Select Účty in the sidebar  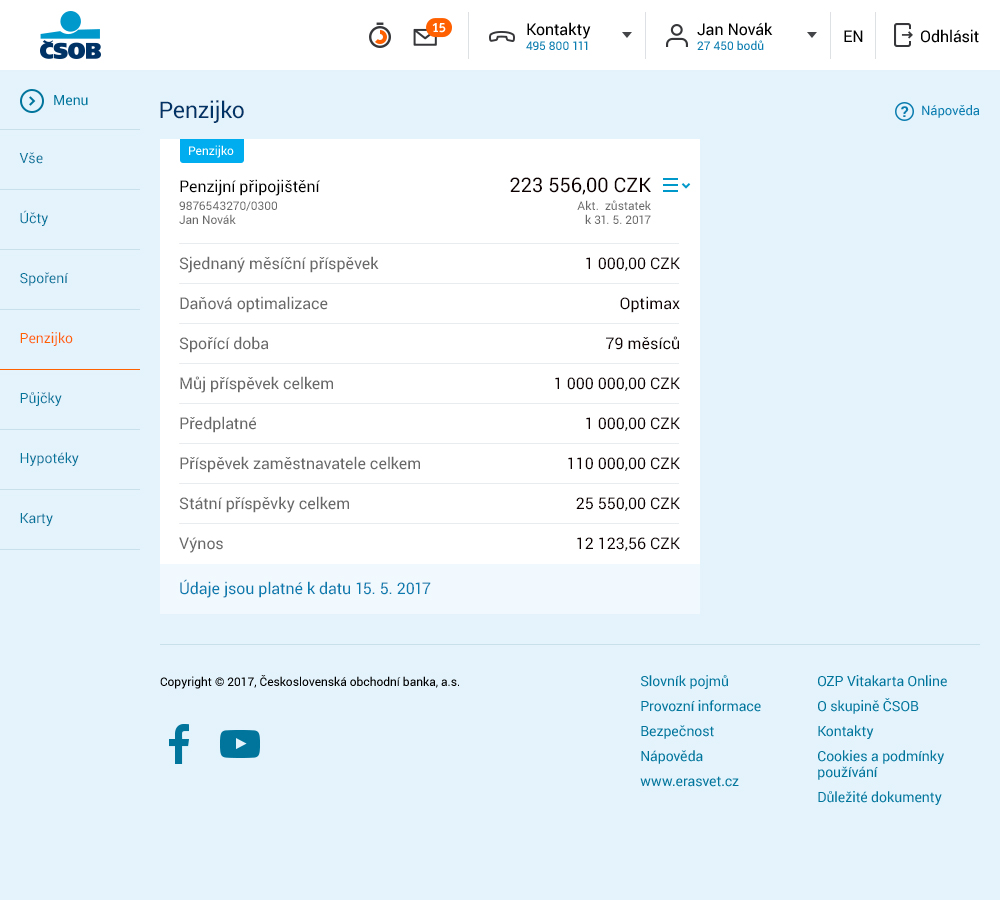34,218
